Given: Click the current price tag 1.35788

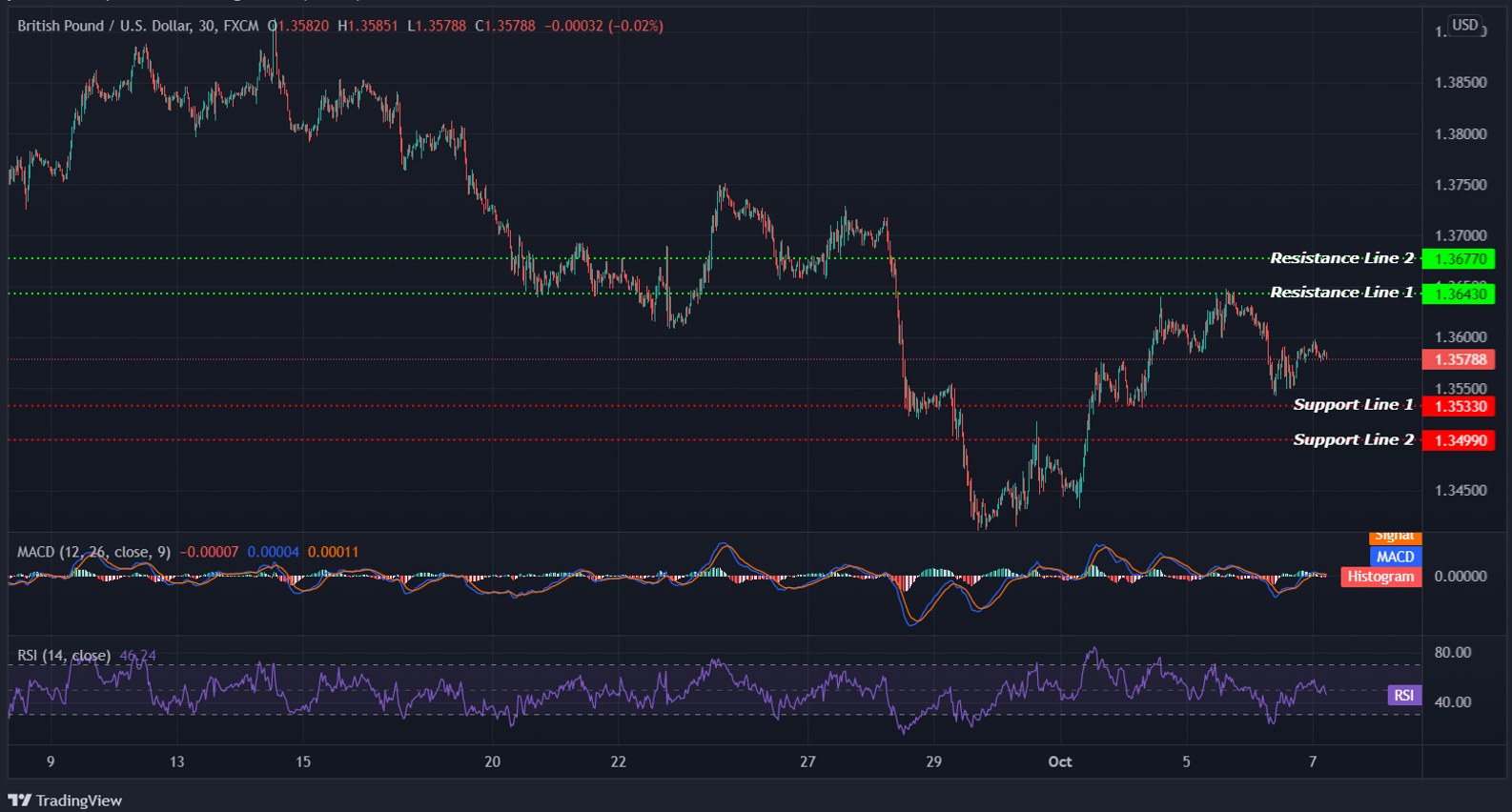Looking at the screenshot, I should pos(1459,359).
